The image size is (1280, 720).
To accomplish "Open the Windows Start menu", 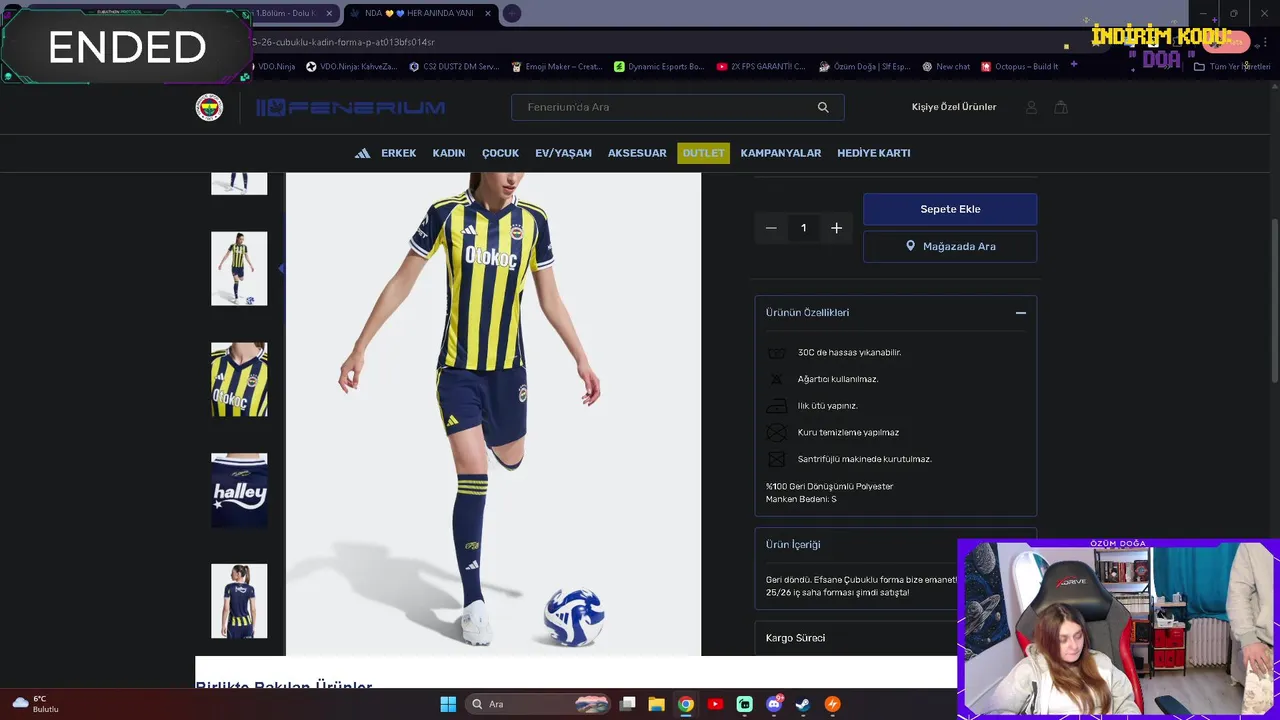I will click(x=448, y=704).
